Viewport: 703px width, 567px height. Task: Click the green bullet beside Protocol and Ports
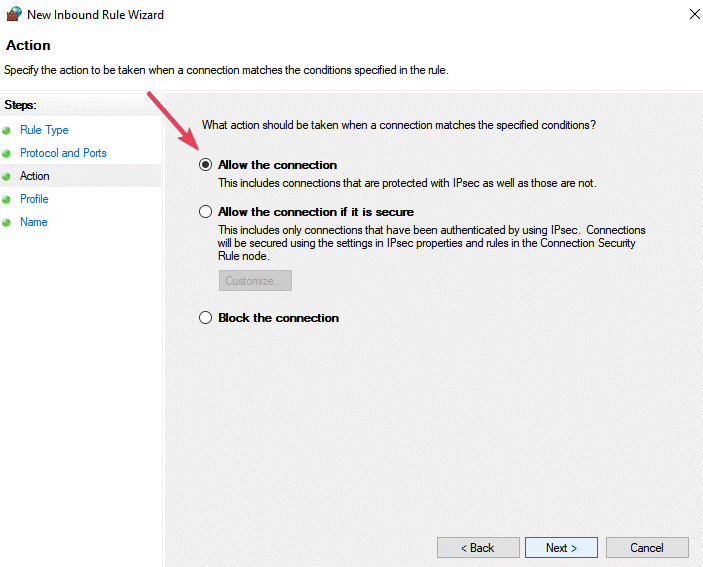click(7, 153)
